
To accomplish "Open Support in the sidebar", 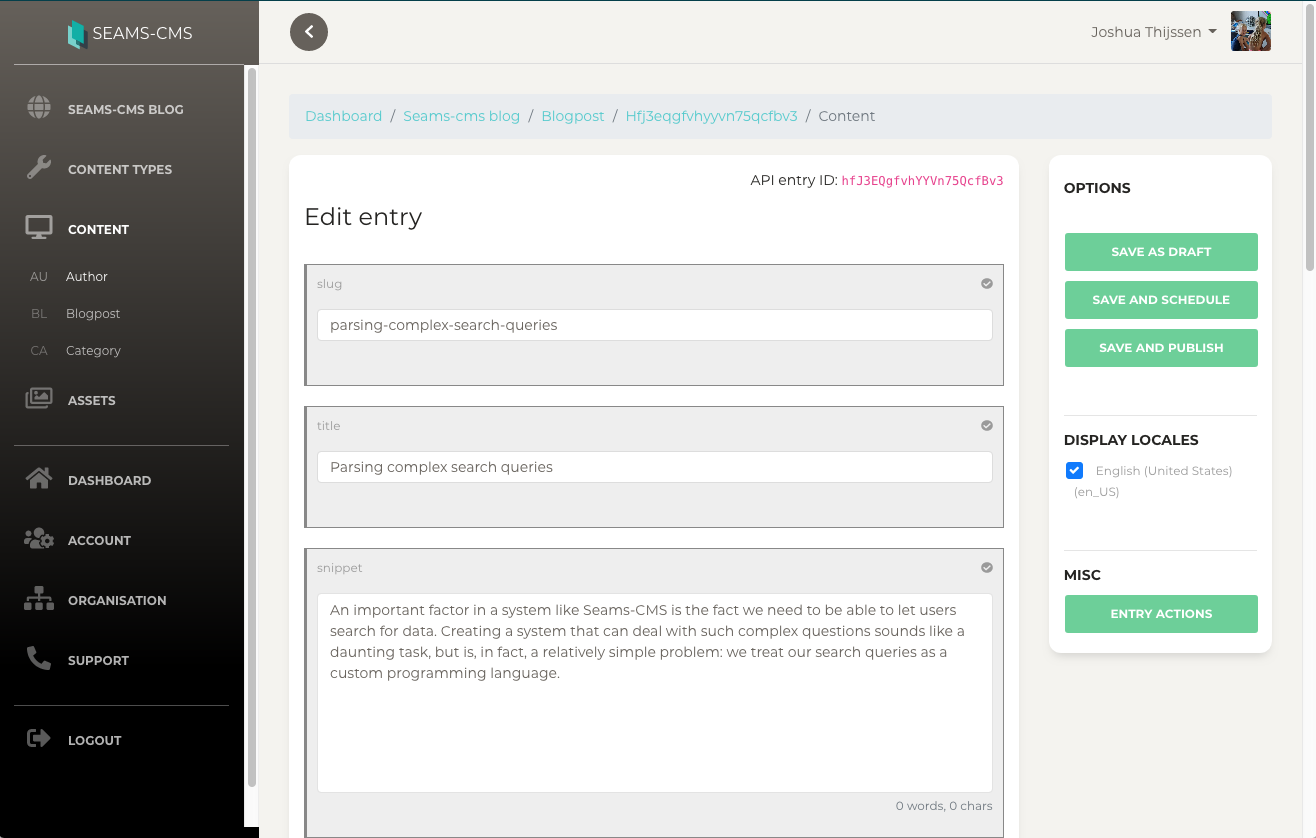I will click(x=98, y=660).
